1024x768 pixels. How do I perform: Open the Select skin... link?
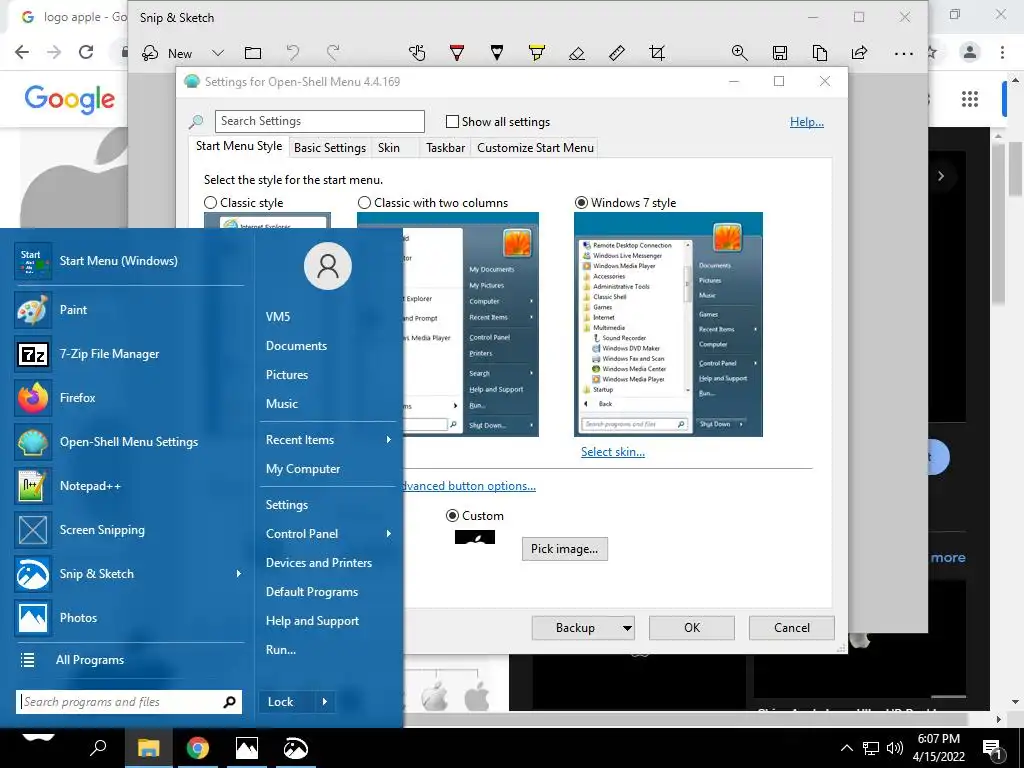click(613, 452)
